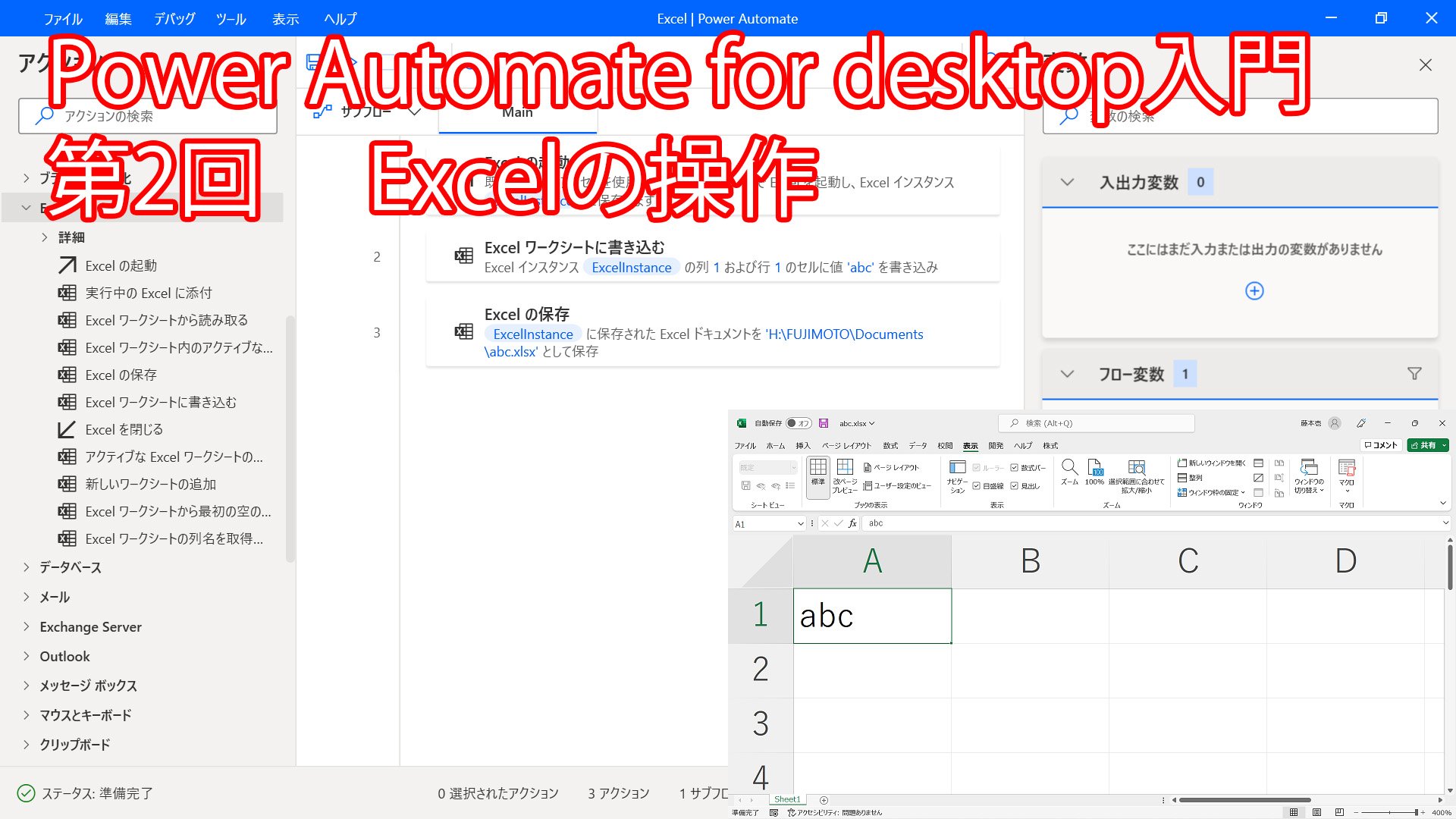Open the ウィンドウ枠の固定 dropdown
The height and width of the screenshot is (819, 1456).
point(1211,492)
